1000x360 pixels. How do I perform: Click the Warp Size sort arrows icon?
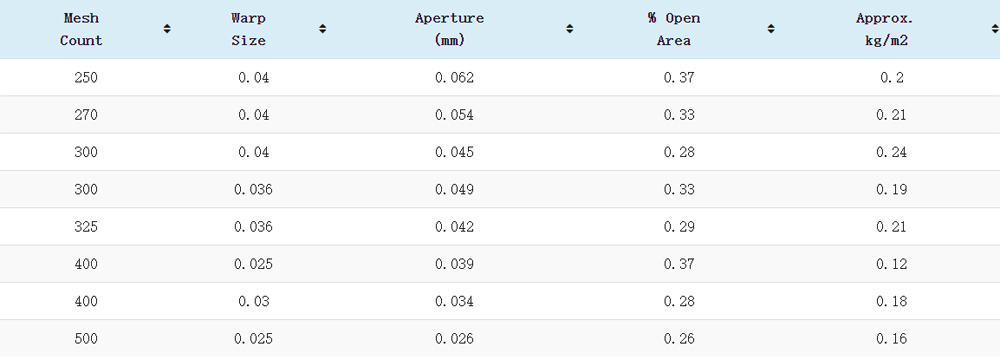pyautogui.click(x=323, y=29)
